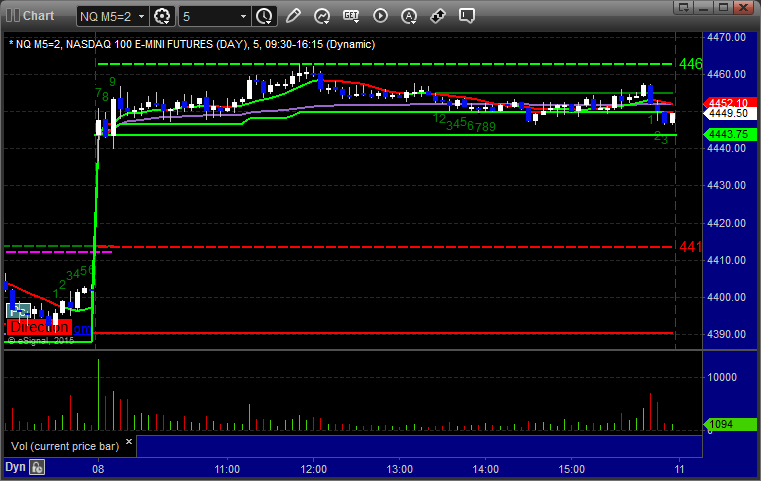Image resolution: width=761 pixels, height=481 pixels.
Task: Click the 15:00 time axis label
Action: click(x=572, y=469)
